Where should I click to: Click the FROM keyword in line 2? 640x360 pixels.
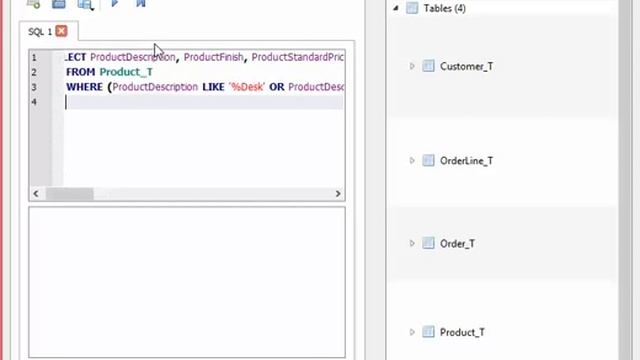80,72
